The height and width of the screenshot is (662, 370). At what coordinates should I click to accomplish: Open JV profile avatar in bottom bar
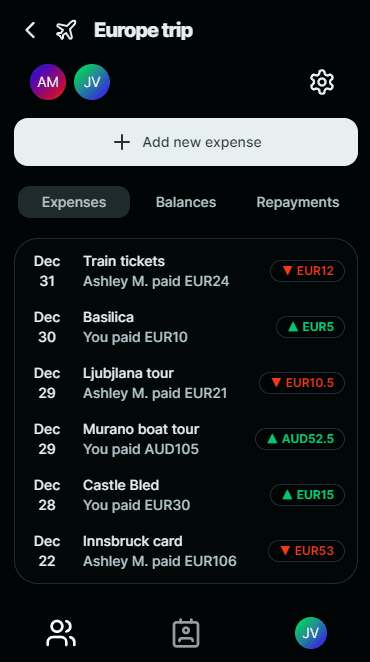pos(311,633)
